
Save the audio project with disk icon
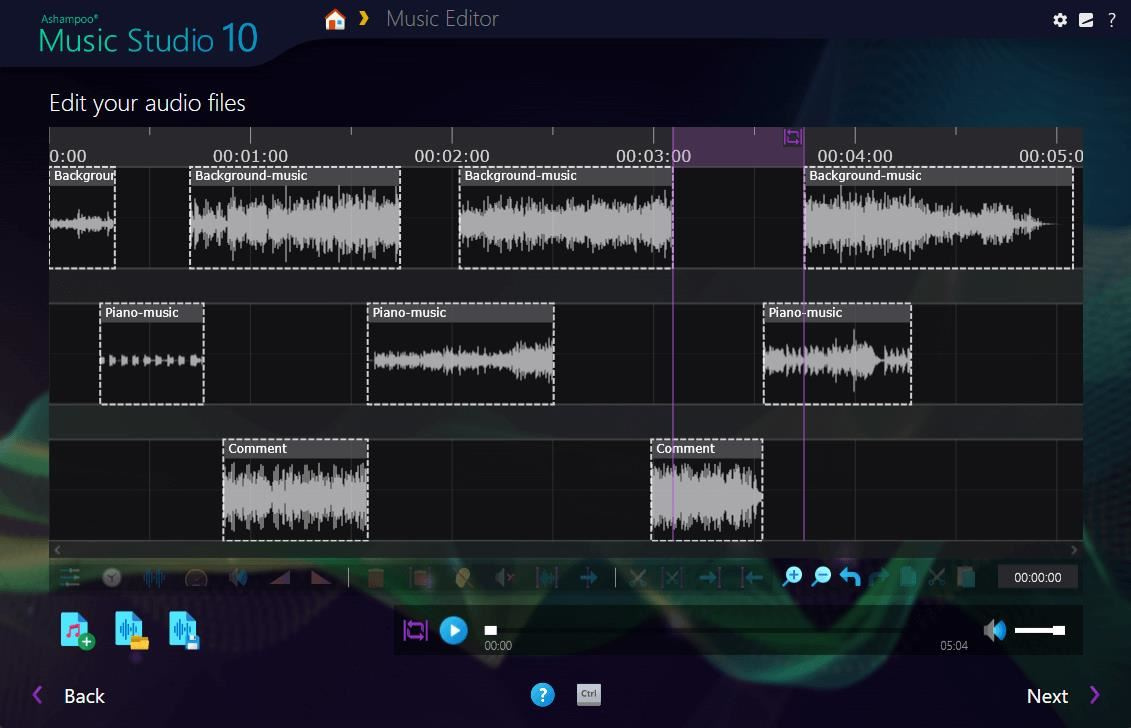coord(184,630)
